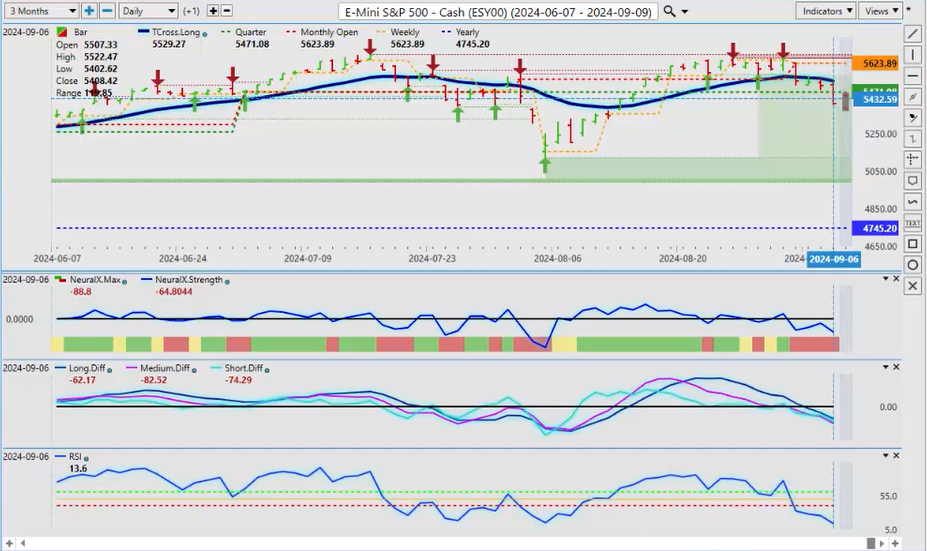The height and width of the screenshot is (551, 927).
Task: Open the Views dropdown menu
Action: pyautogui.click(x=880, y=11)
